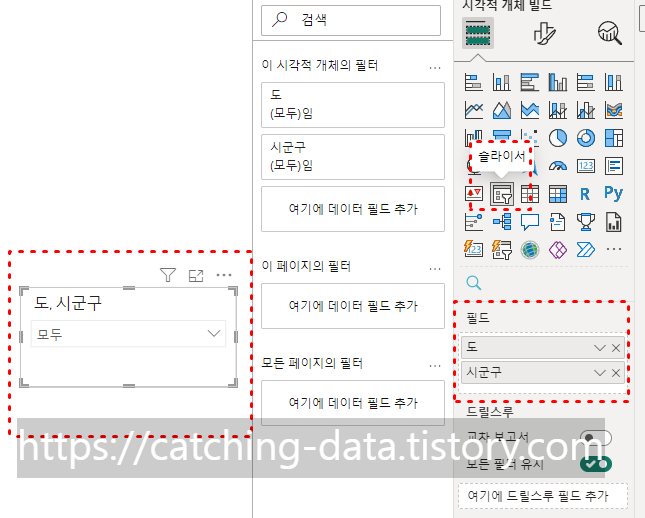
Task: Select the pie chart visual
Action: [x=557, y=138]
